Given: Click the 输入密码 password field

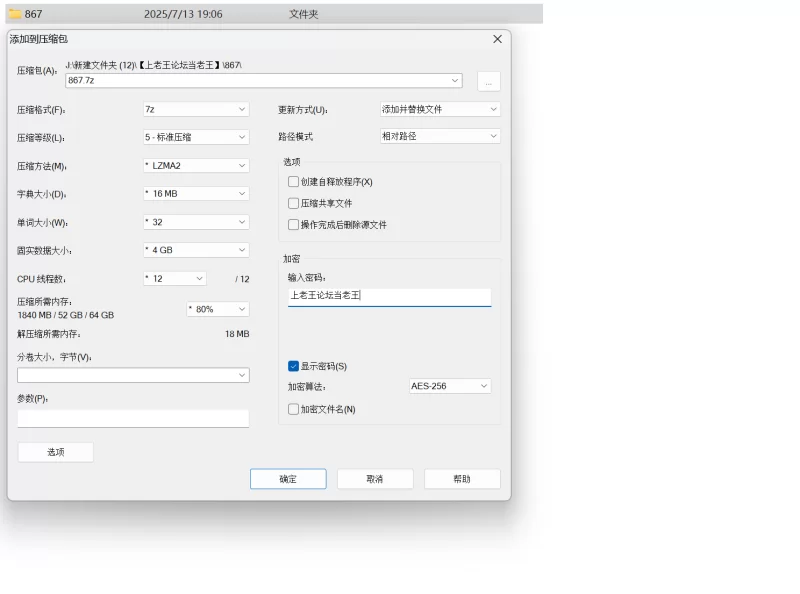Looking at the screenshot, I should 389,296.
